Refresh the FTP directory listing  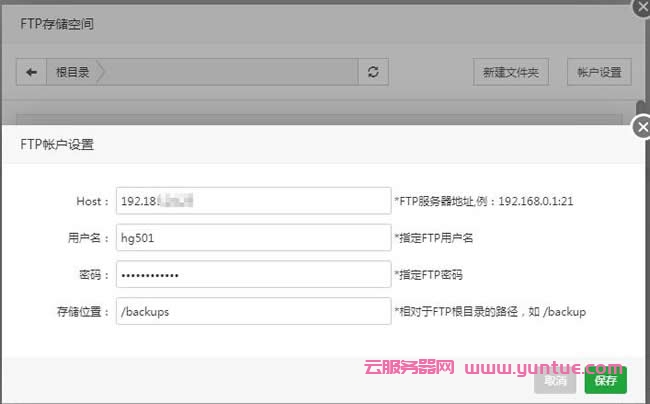(373, 72)
